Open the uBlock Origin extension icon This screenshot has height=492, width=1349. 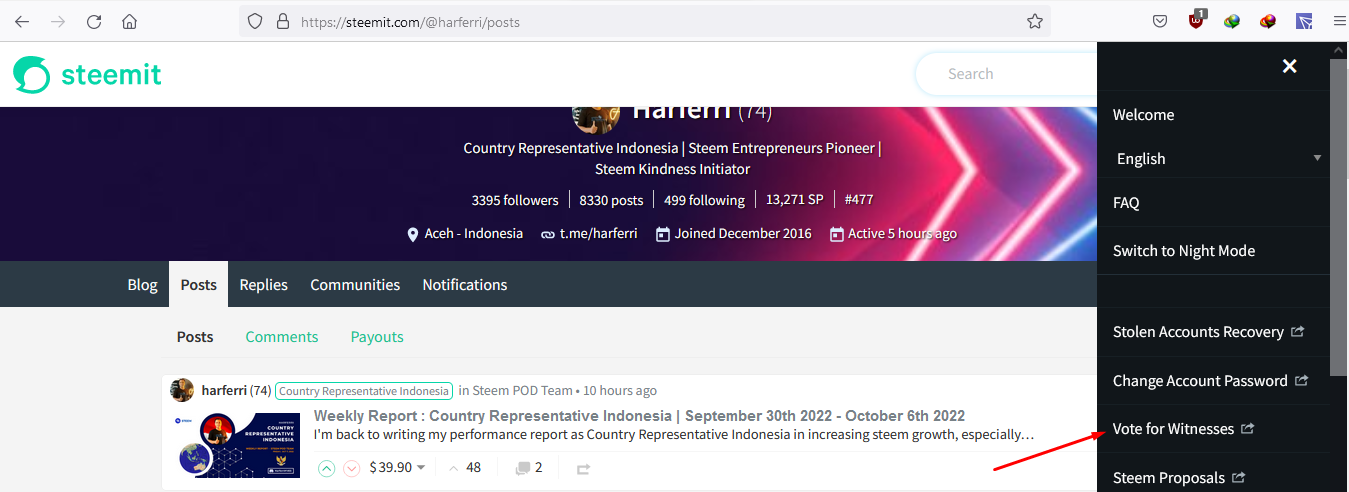1197,20
